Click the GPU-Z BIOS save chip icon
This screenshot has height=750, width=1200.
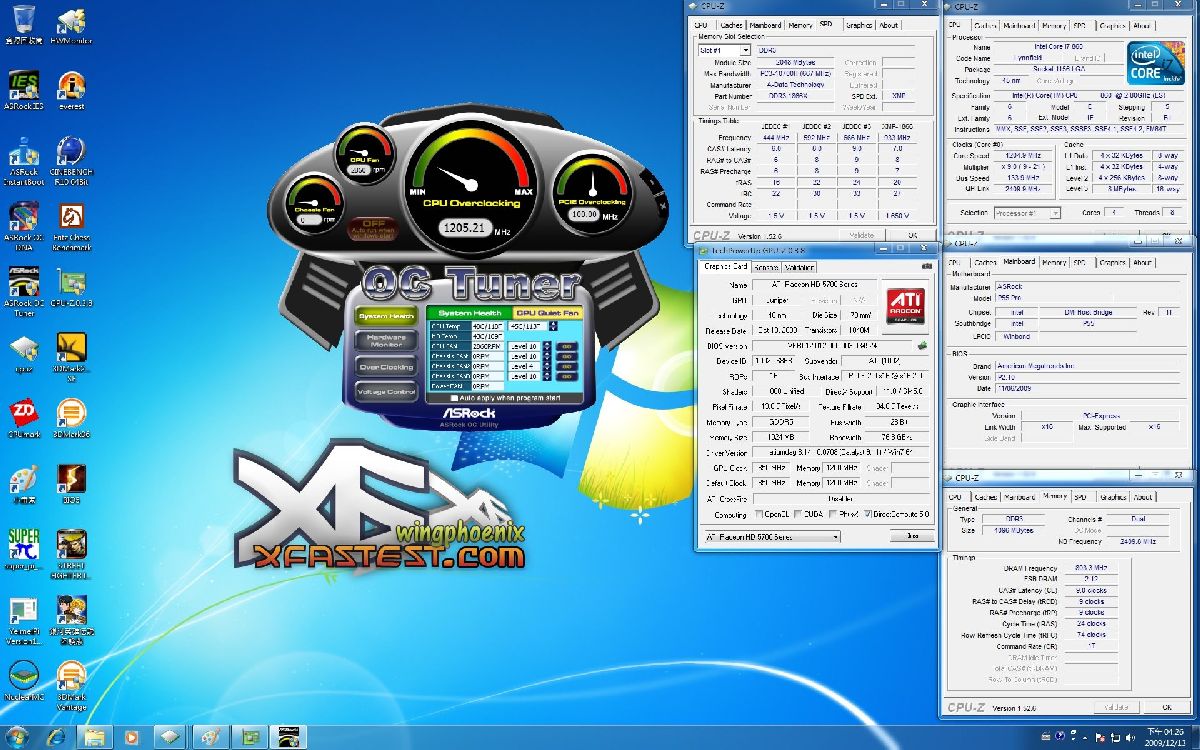click(x=922, y=345)
